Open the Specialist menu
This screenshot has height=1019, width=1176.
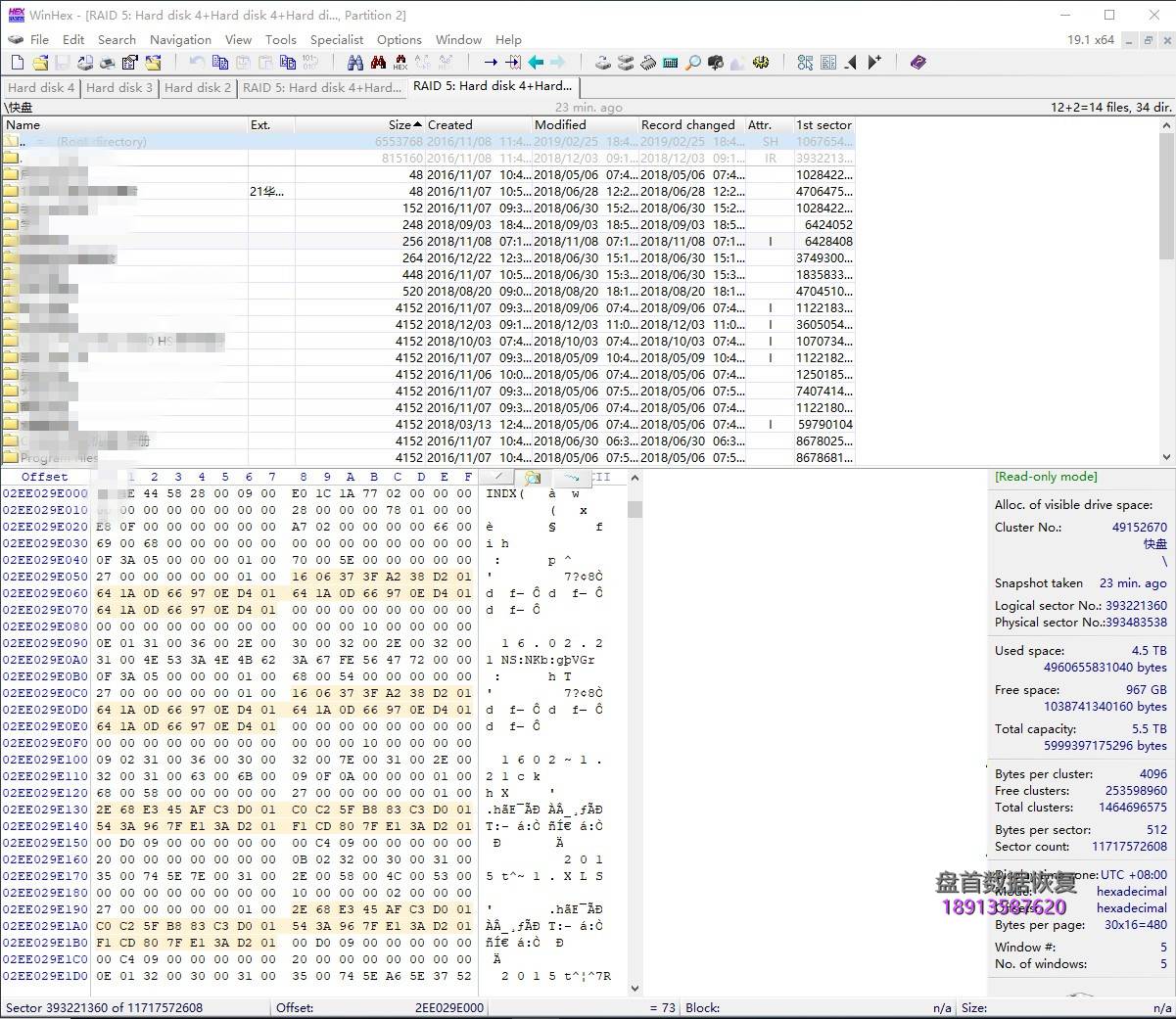337,39
